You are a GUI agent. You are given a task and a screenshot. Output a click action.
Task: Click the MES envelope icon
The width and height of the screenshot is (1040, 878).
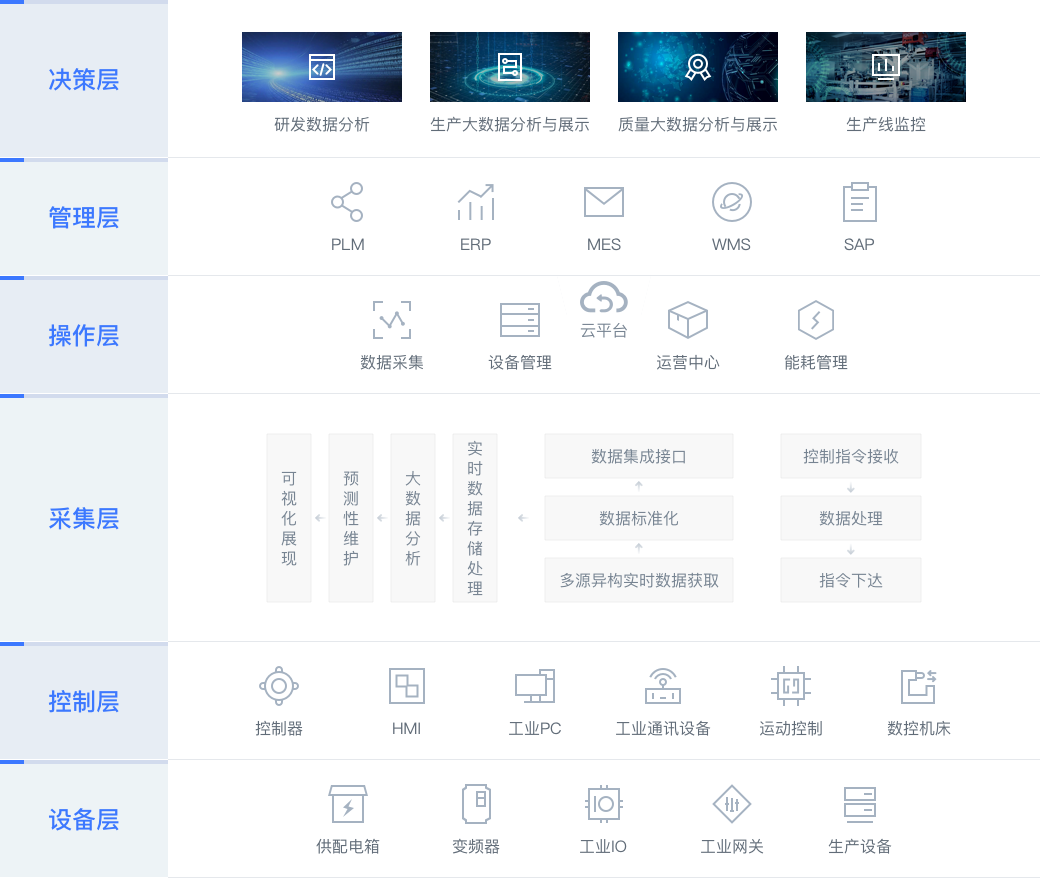pos(604,202)
